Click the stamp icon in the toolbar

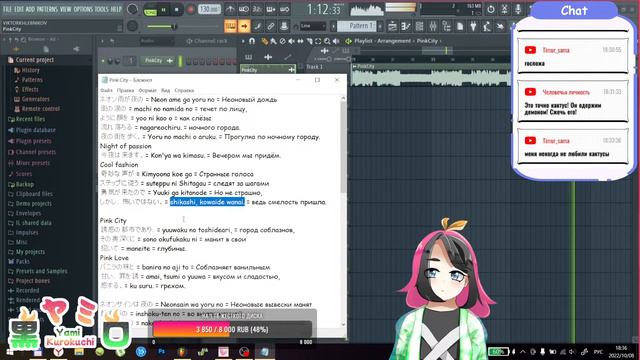[x=284, y=26]
